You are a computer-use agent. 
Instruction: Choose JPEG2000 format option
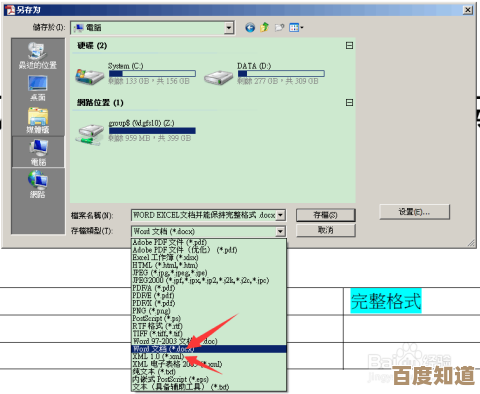(x=209, y=280)
